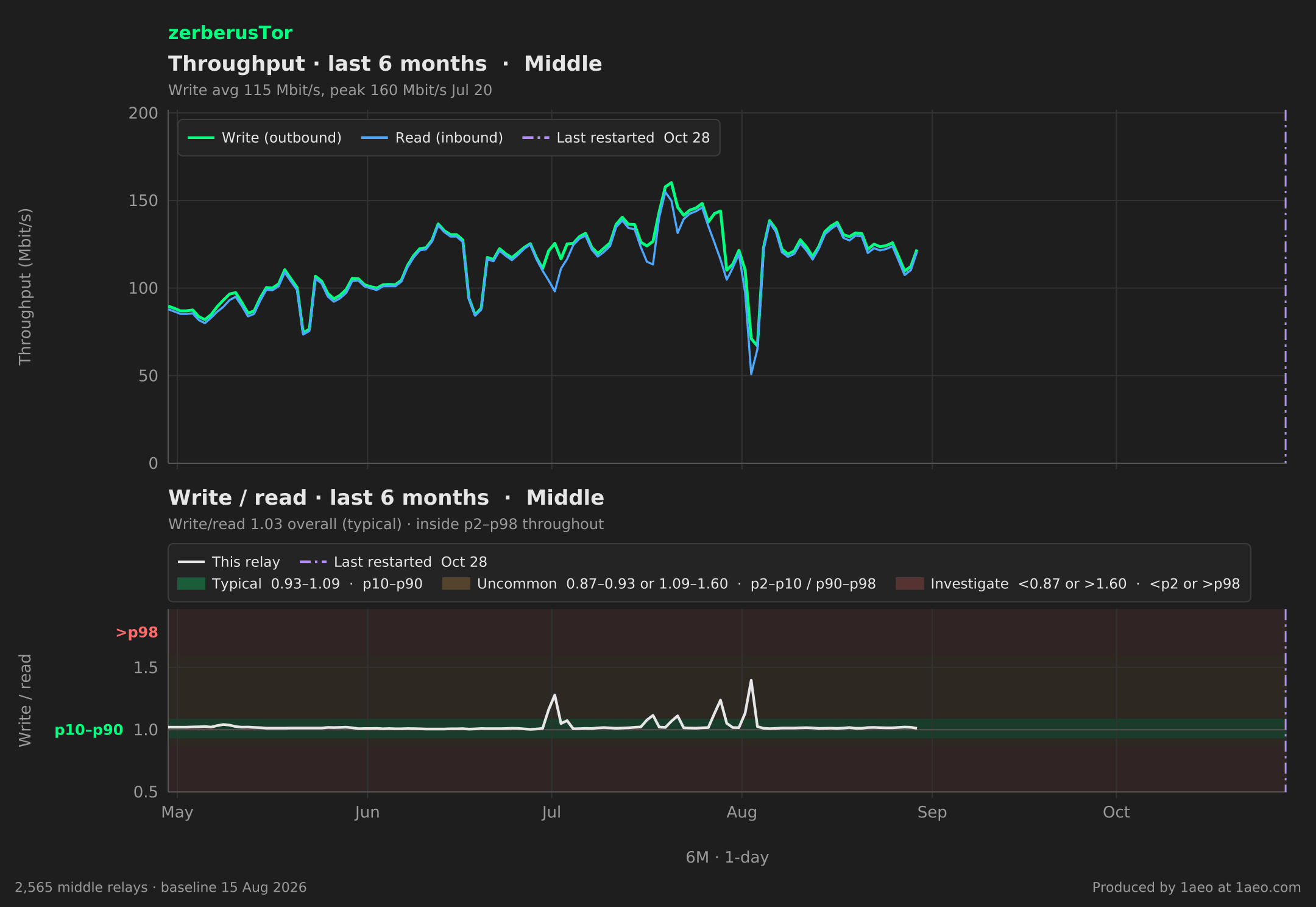Image resolution: width=1316 pixels, height=907 pixels.
Task: Click the Write / read chart title
Action: [386, 497]
